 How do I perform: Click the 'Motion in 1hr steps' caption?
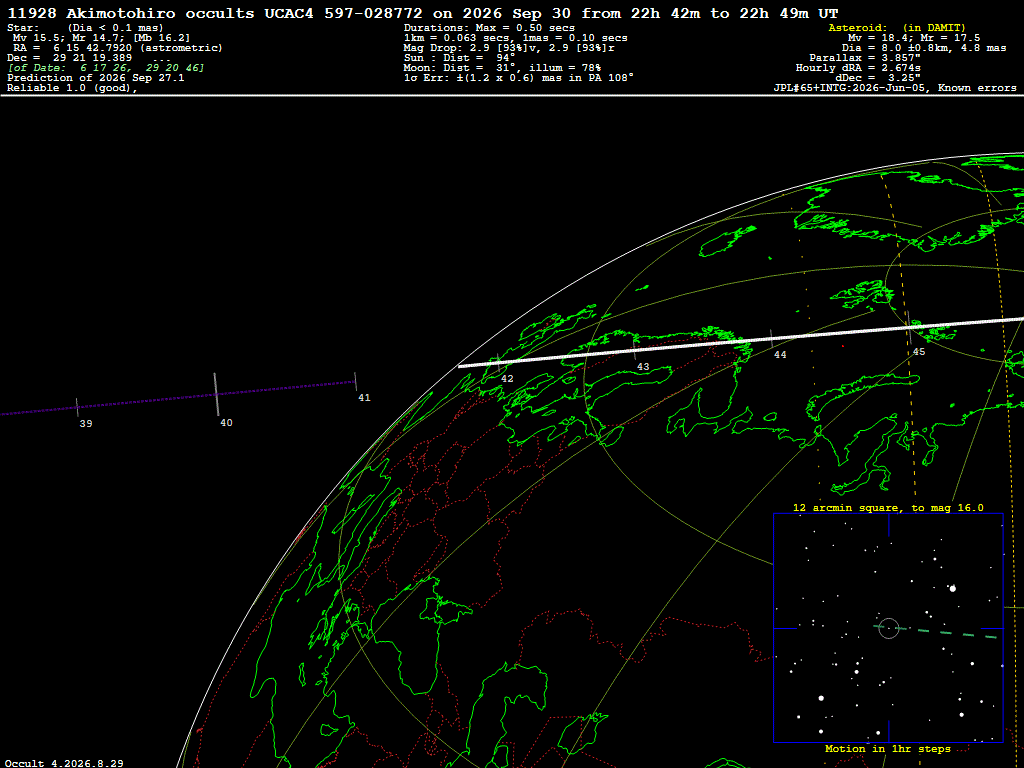pyautogui.click(x=888, y=748)
